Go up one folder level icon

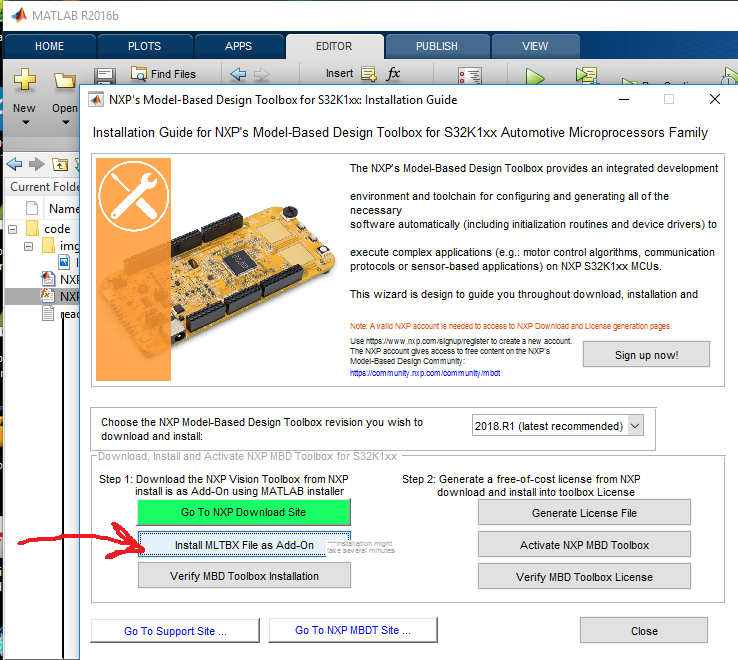60,164
